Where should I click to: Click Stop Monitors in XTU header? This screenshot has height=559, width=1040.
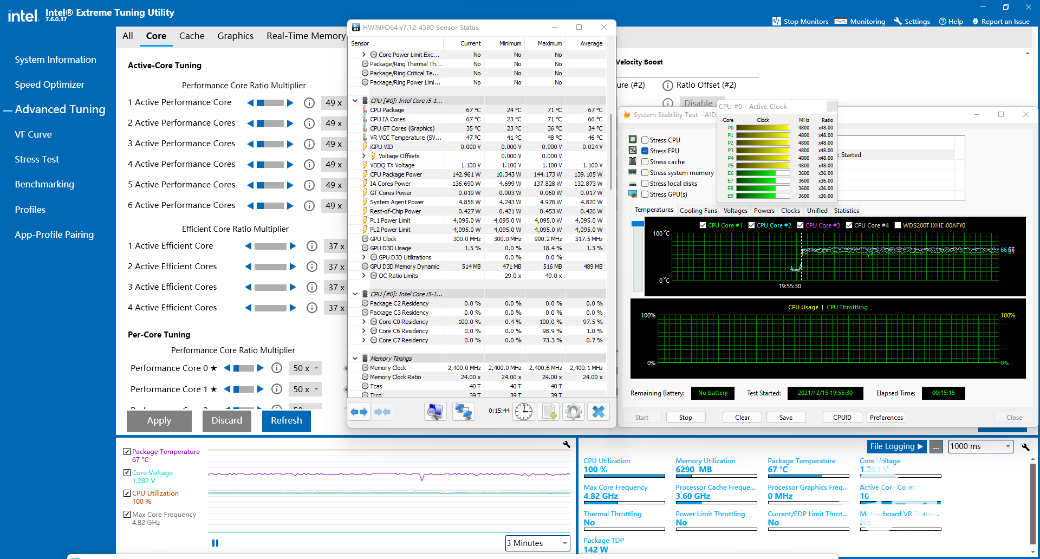click(x=801, y=21)
